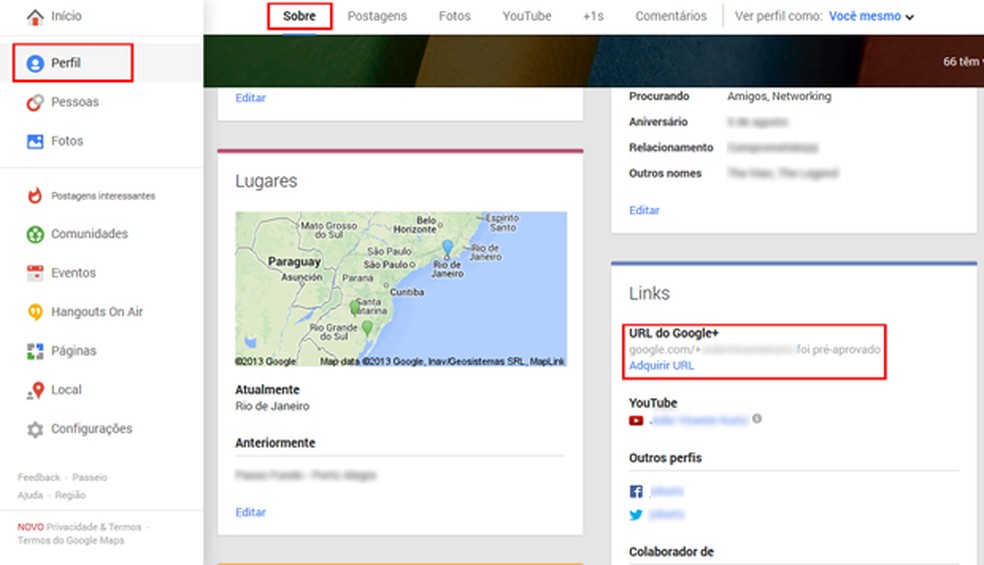Click the 'Links' card title
The image size is (984, 565).
tap(650, 293)
